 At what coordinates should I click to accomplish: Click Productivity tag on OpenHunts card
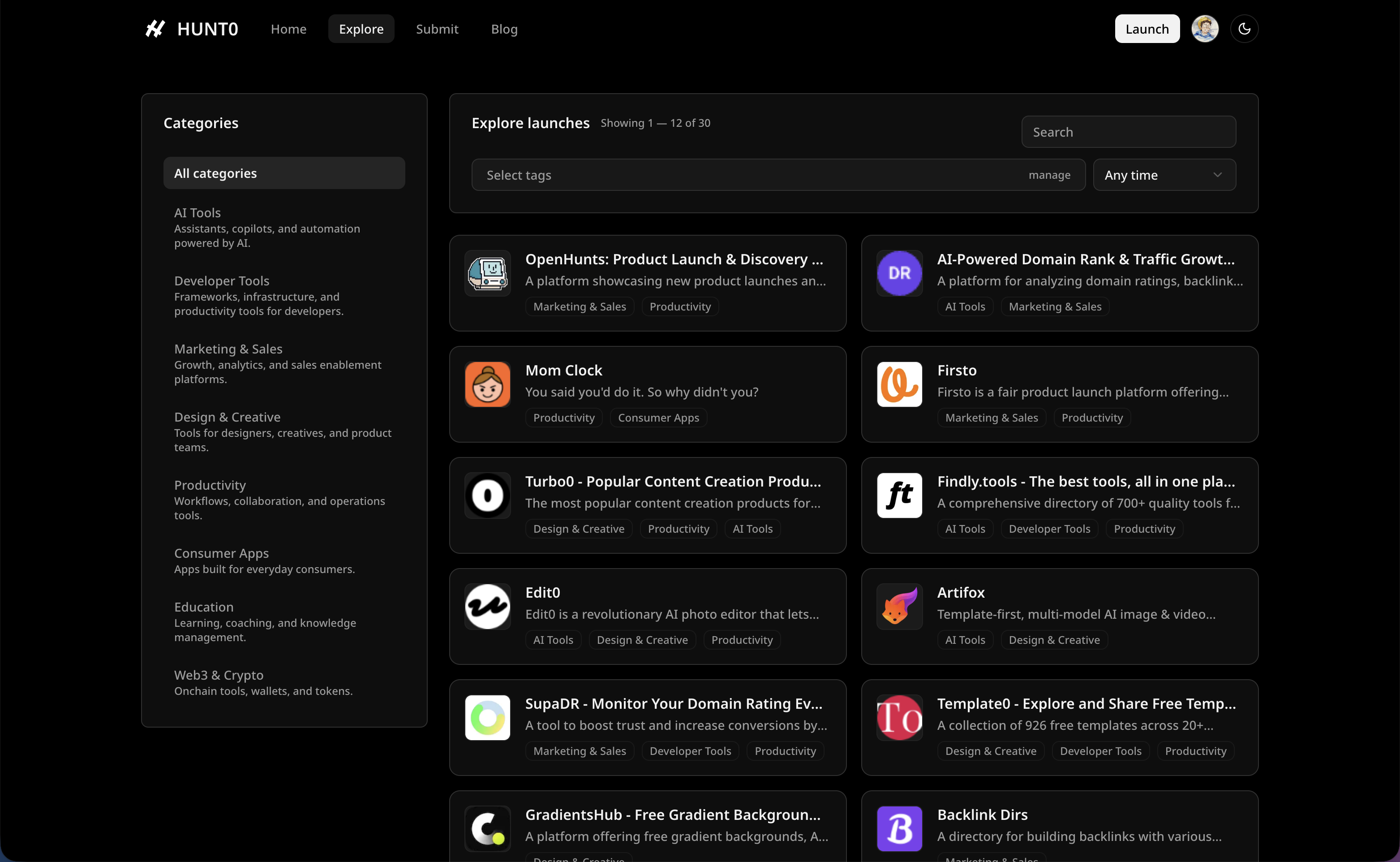point(680,306)
